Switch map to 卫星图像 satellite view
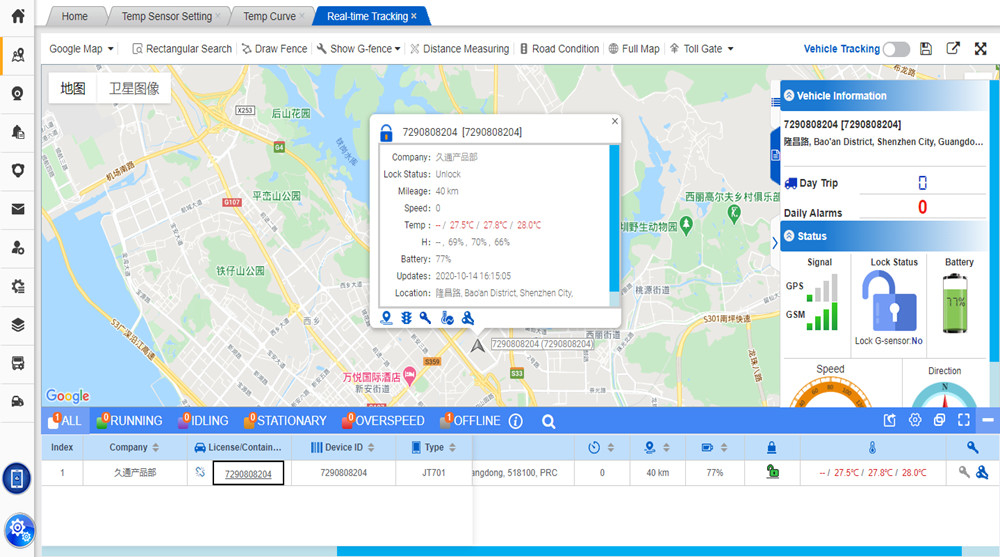The width and height of the screenshot is (1000, 557). [134, 88]
